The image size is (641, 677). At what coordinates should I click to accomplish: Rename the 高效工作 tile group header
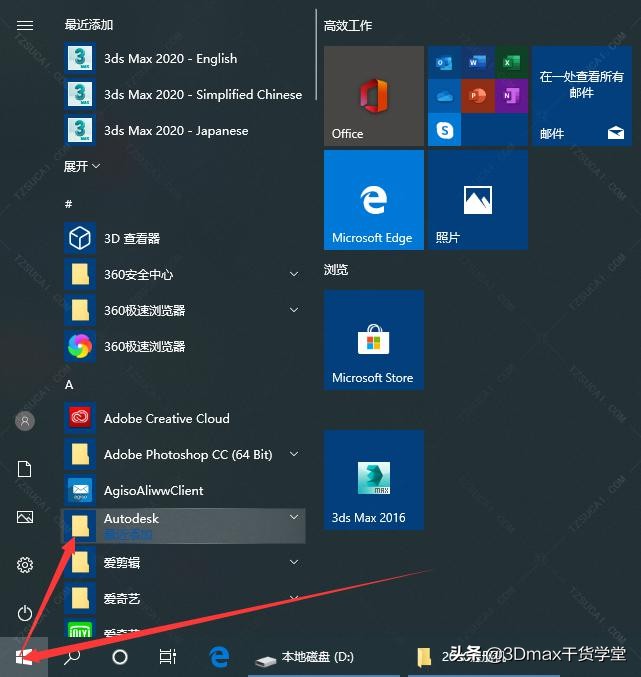pos(348,25)
